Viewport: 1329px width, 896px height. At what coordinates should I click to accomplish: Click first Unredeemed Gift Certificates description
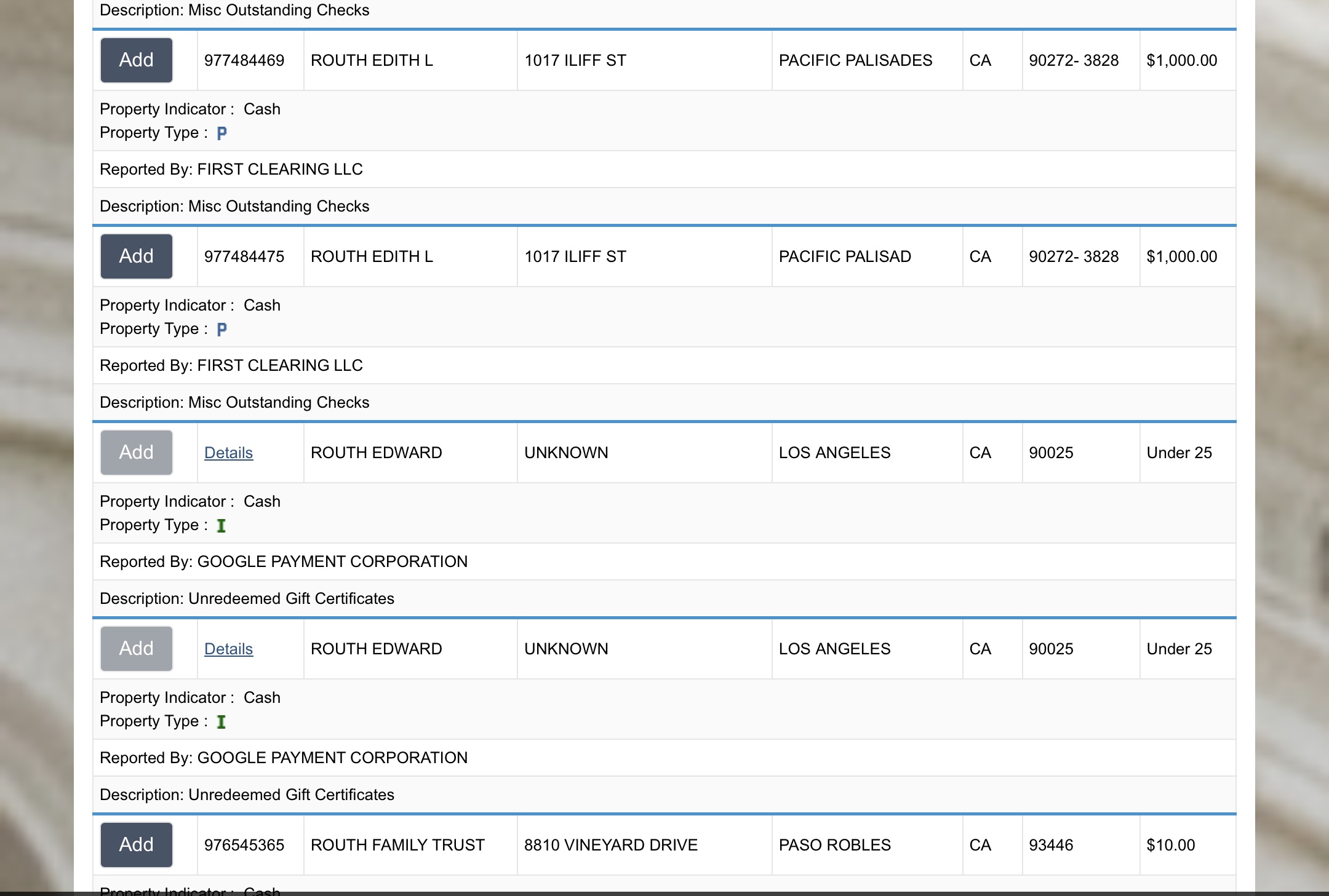[247, 598]
